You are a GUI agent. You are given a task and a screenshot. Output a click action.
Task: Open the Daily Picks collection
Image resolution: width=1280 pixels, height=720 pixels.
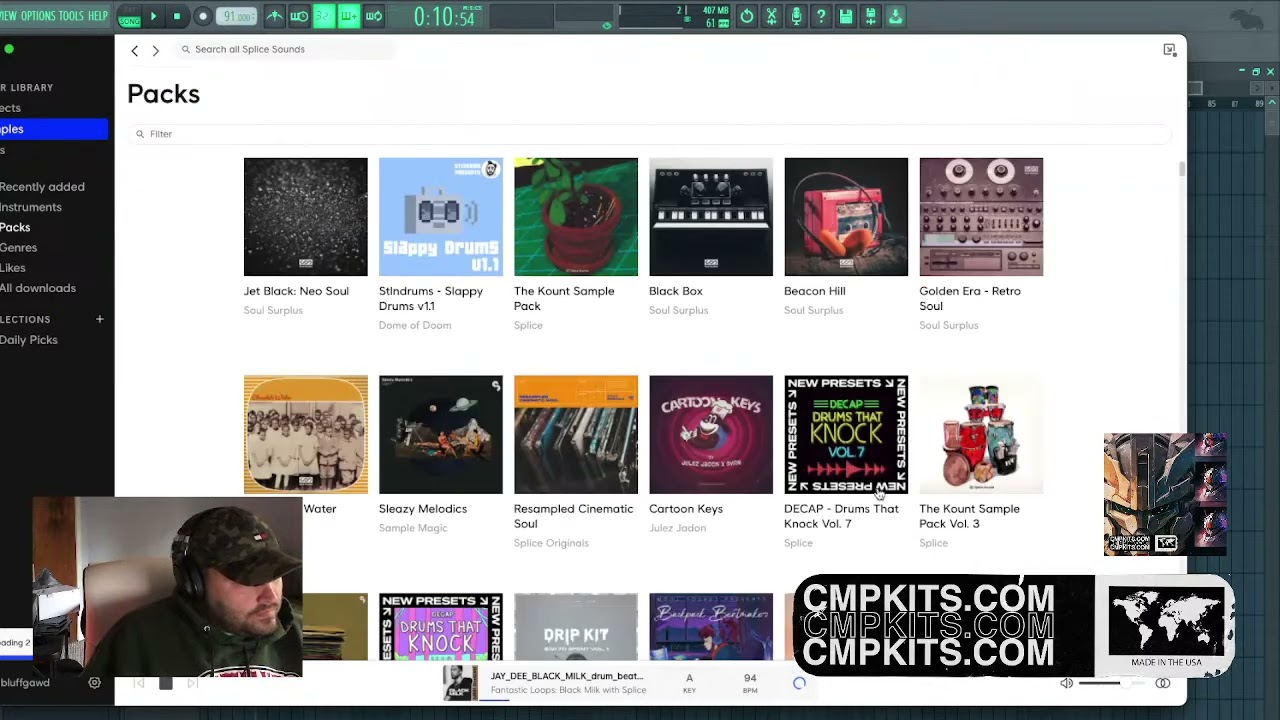pos(29,340)
